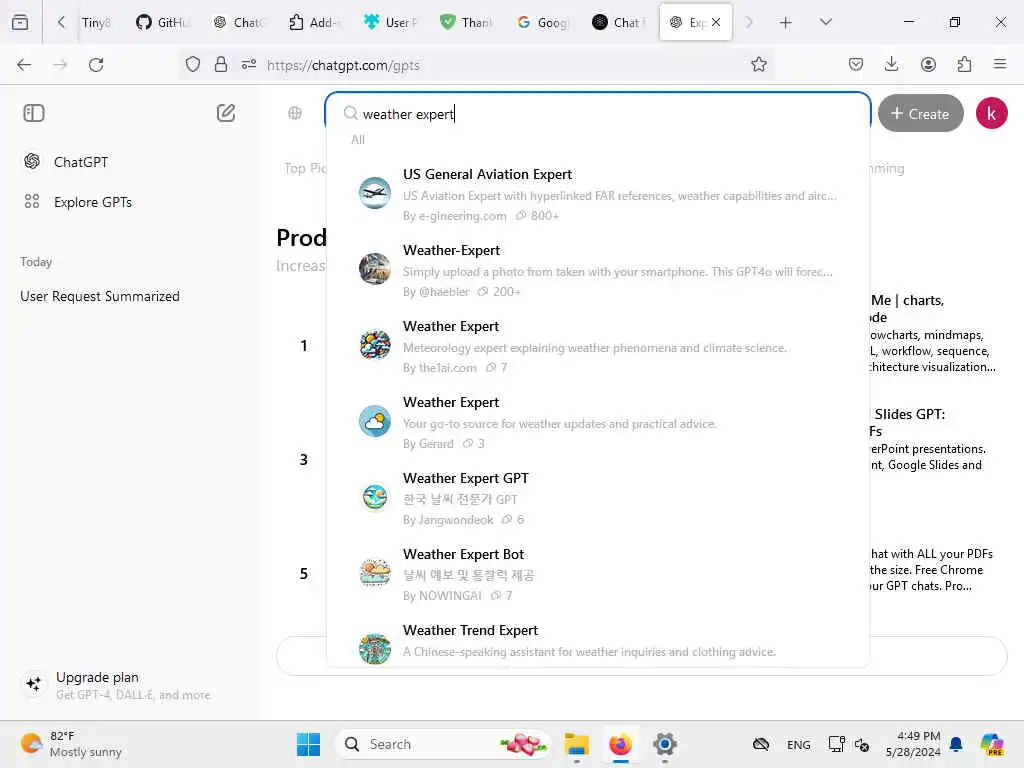The width and height of the screenshot is (1024, 768).
Task: Open the Copilot icon in the taskbar
Action: pyautogui.click(x=992, y=744)
